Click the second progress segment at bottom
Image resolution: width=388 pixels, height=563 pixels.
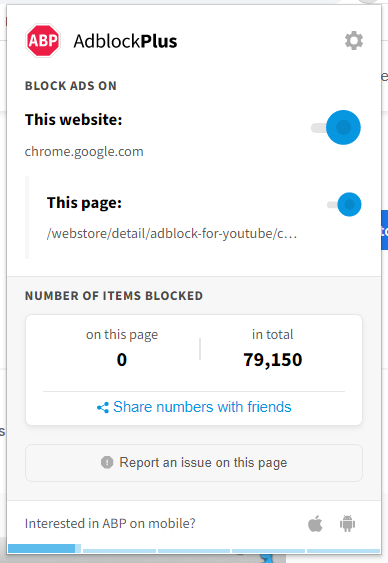pos(120,550)
